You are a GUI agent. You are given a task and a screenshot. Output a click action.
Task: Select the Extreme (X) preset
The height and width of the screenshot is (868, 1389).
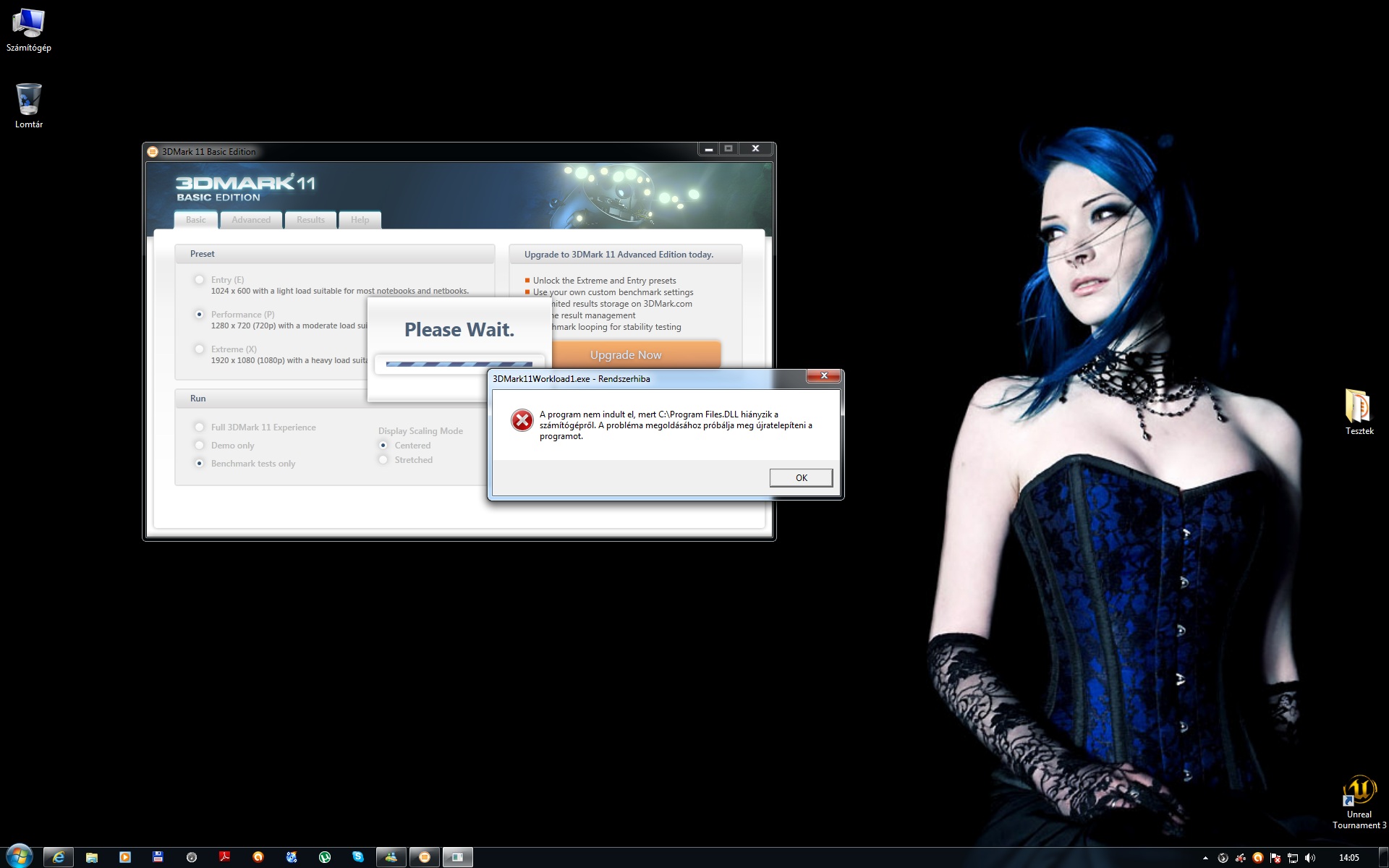[200, 349]
